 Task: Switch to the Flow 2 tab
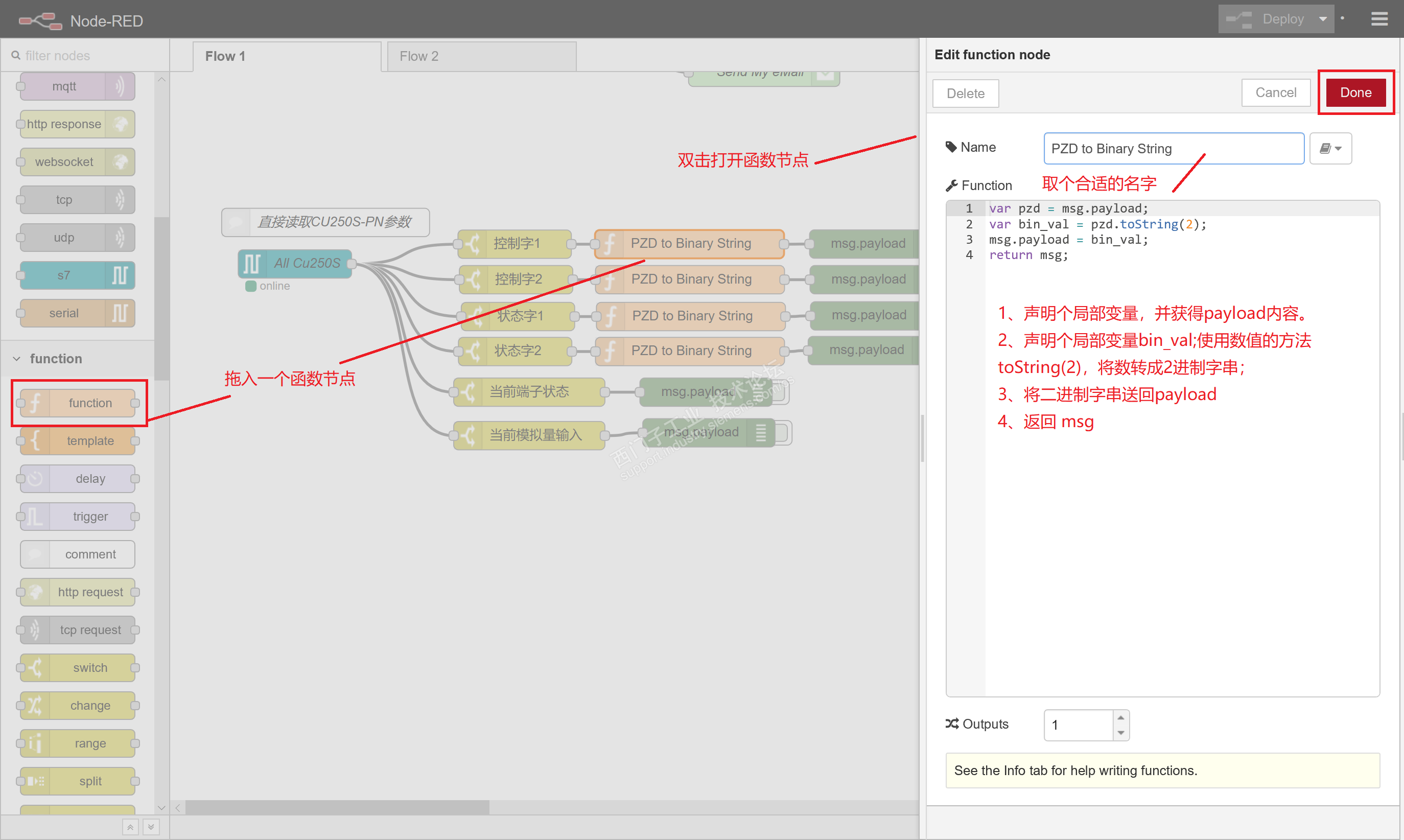[x=419, y=56]
